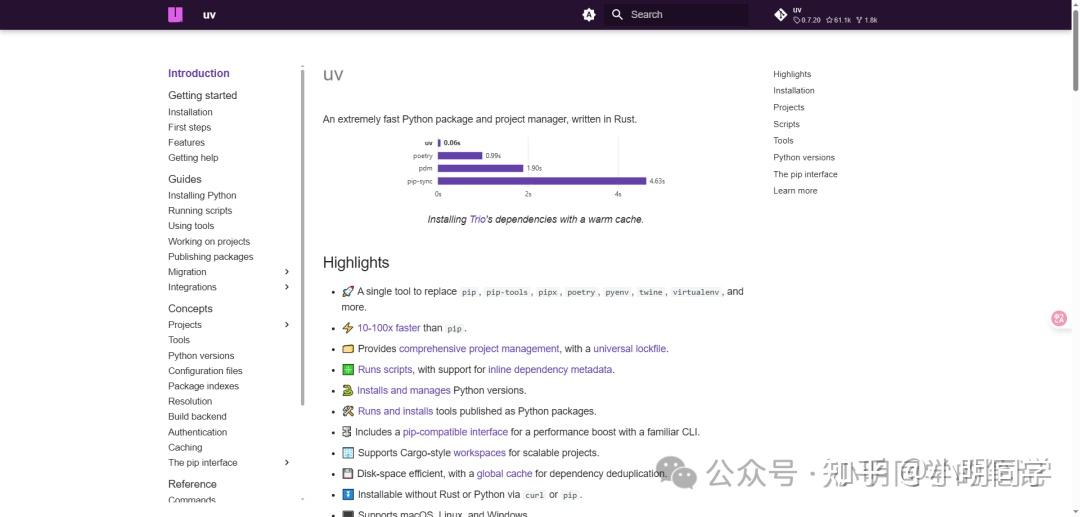Click the git repository icon in header
This screenshot has height=517, width=1080.
click(780, 14)
